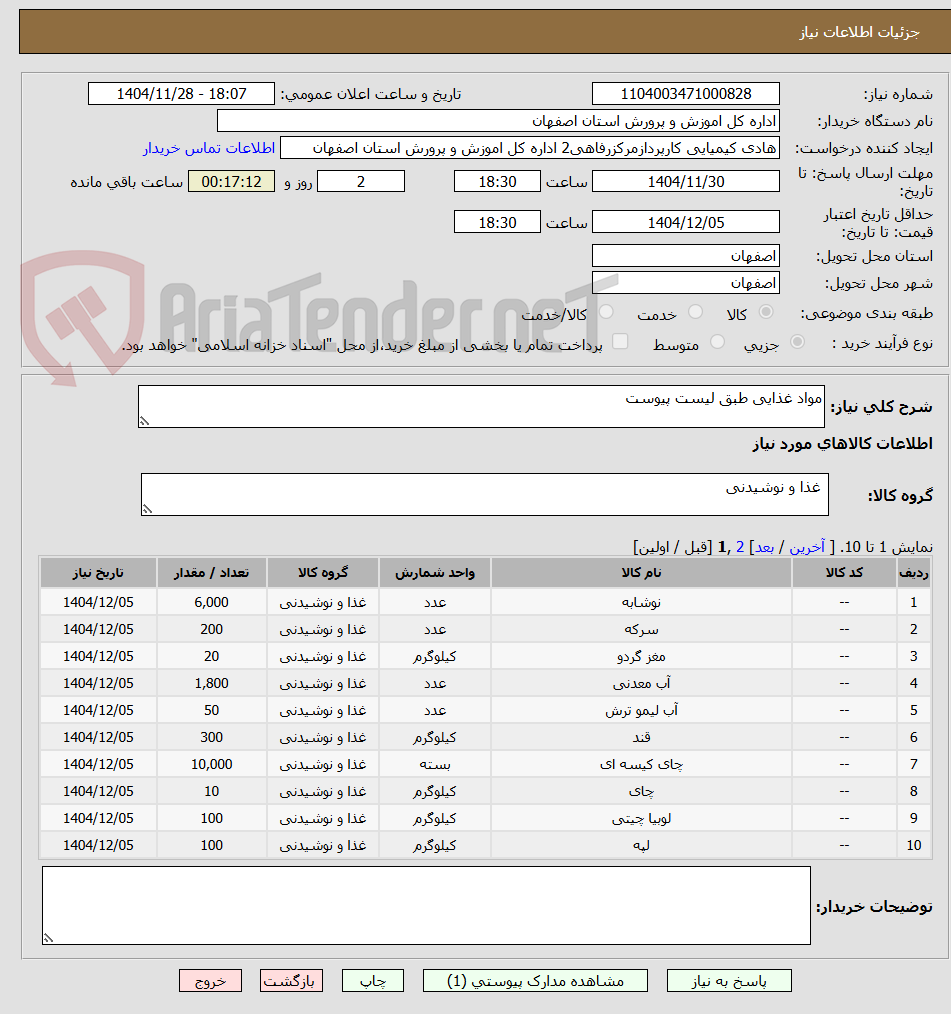Select the آب لیمو ترش item cell

click(641, 711)
